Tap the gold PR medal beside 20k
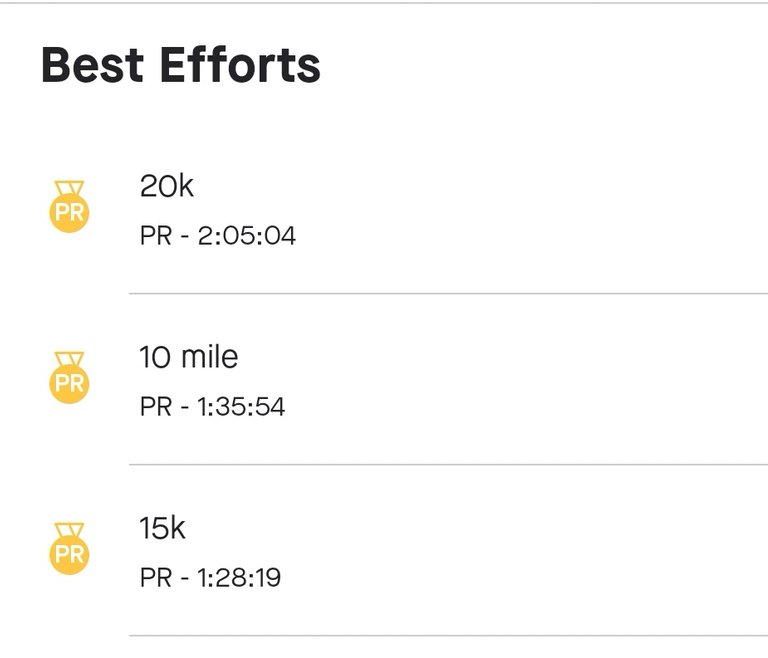 [x=69, y=206]
